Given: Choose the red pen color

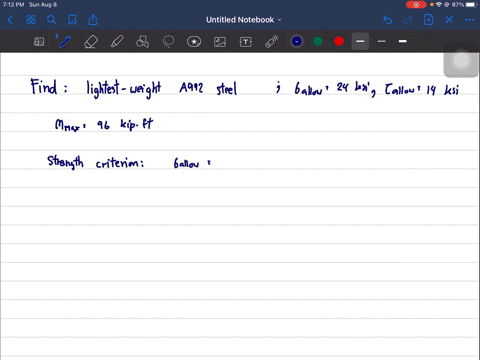Looking at the screenshot, I should point(339,41).
